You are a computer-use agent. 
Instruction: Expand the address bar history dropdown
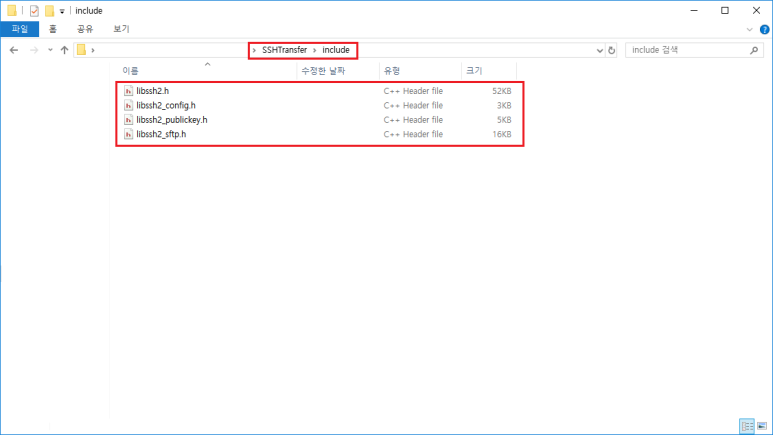click(x=599, y=50)
